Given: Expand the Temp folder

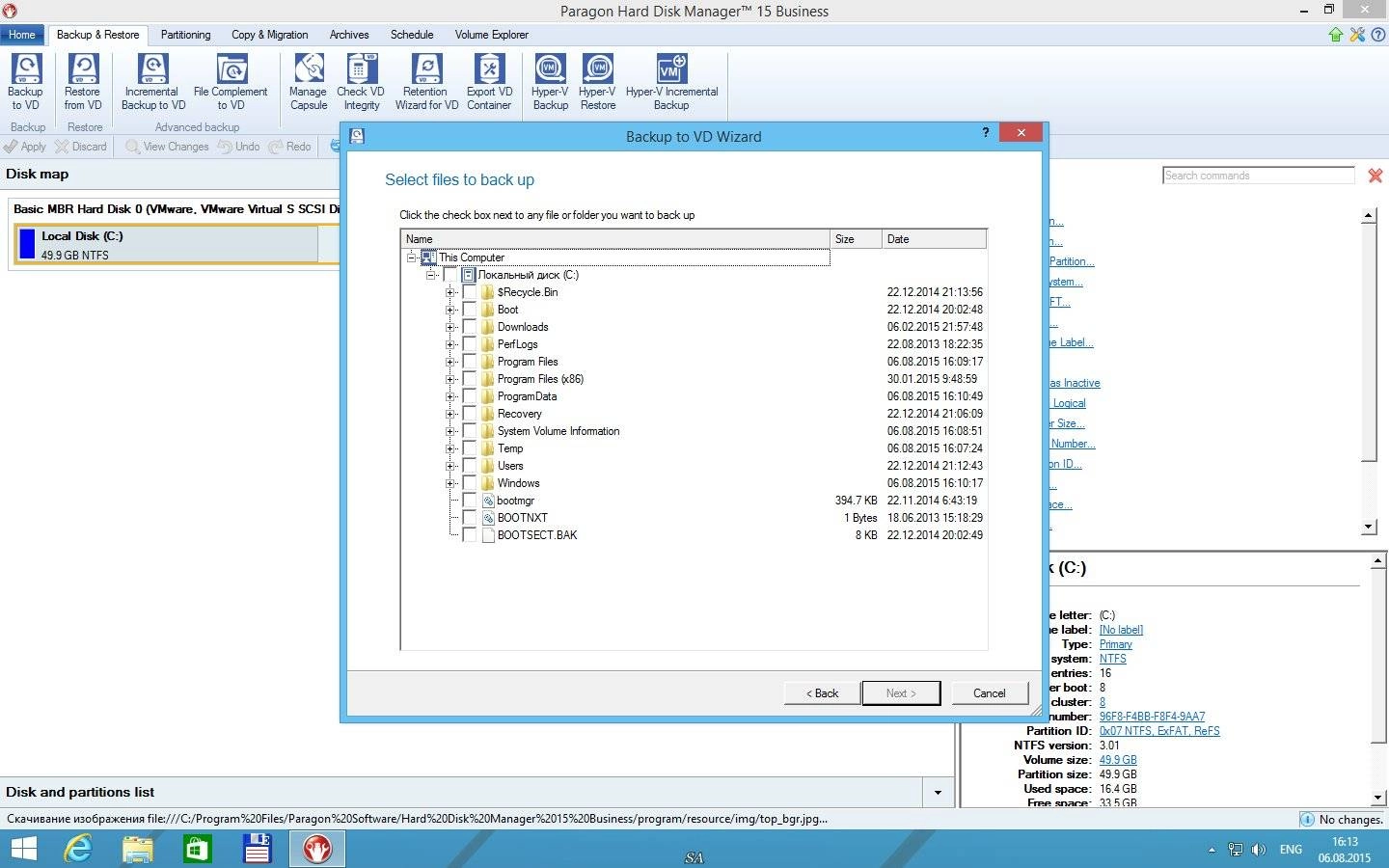Looking at the screenshot, I should pos(450,448).
